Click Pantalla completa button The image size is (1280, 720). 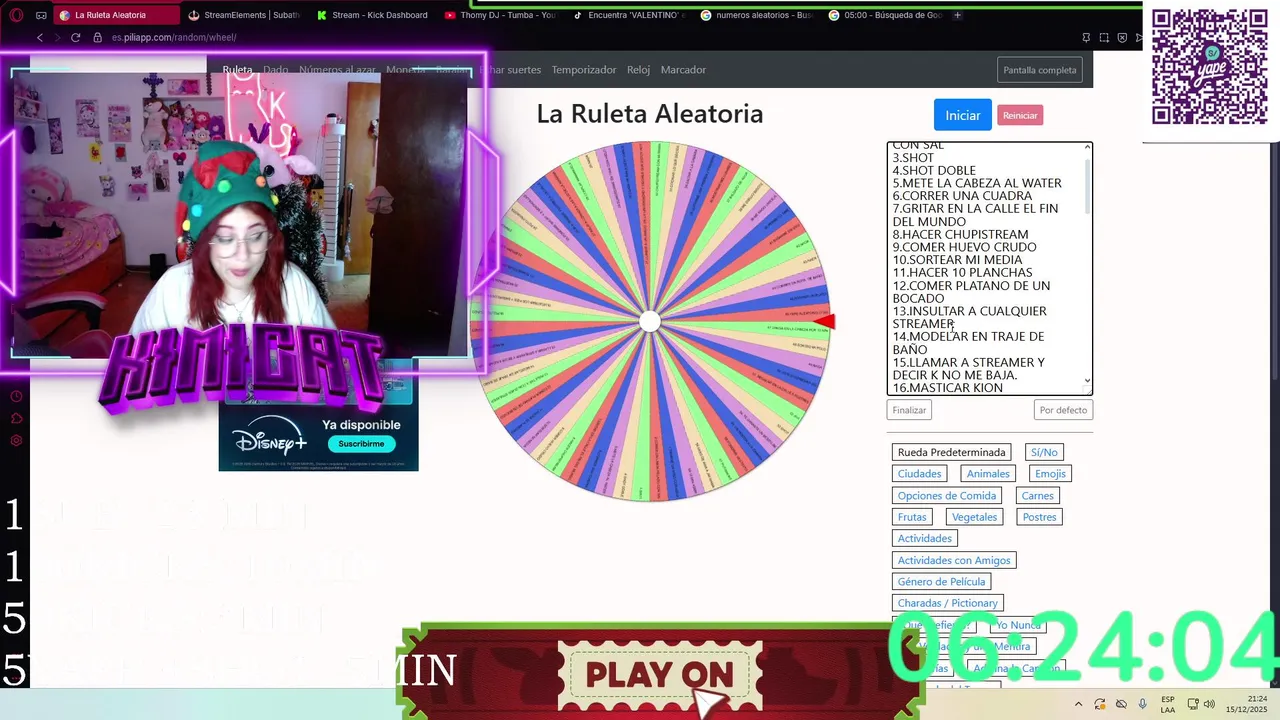1040,70
